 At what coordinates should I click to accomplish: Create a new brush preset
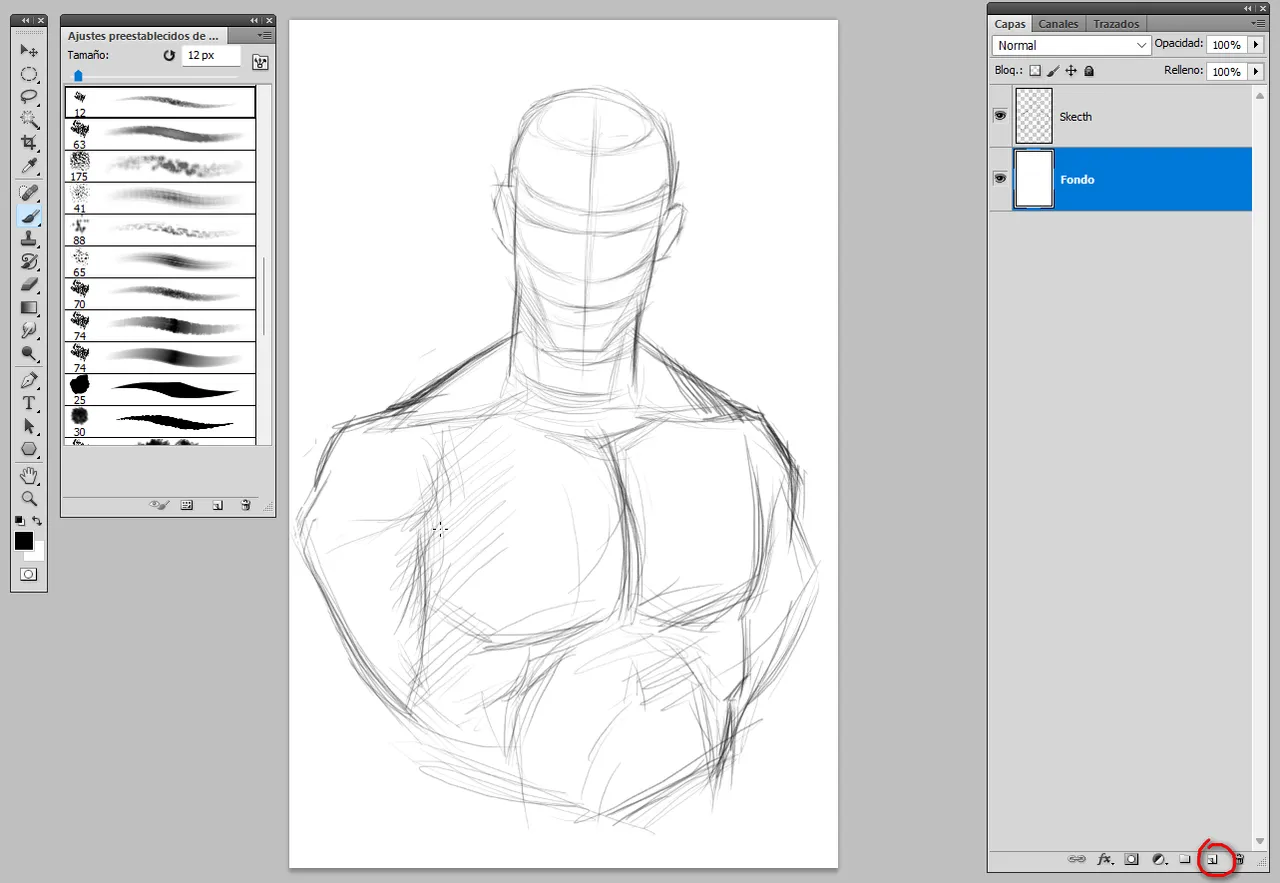(x=217, y=506)
